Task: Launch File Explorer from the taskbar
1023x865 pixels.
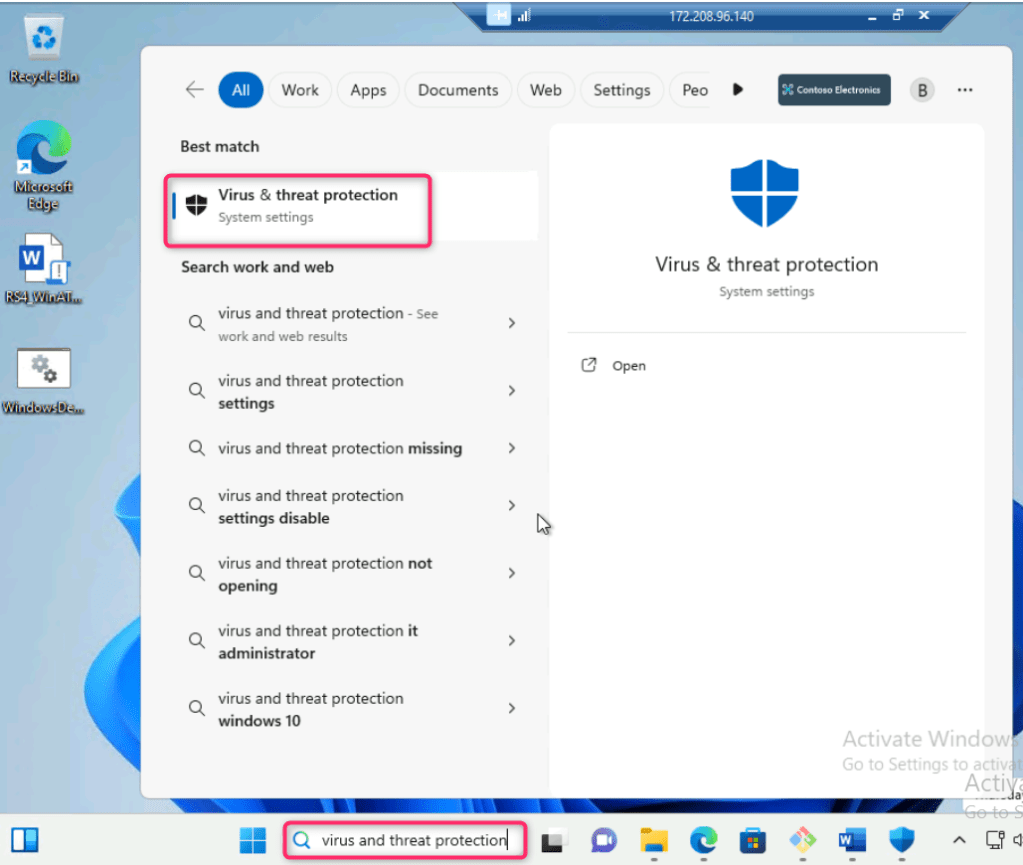Action: point(653,840)
